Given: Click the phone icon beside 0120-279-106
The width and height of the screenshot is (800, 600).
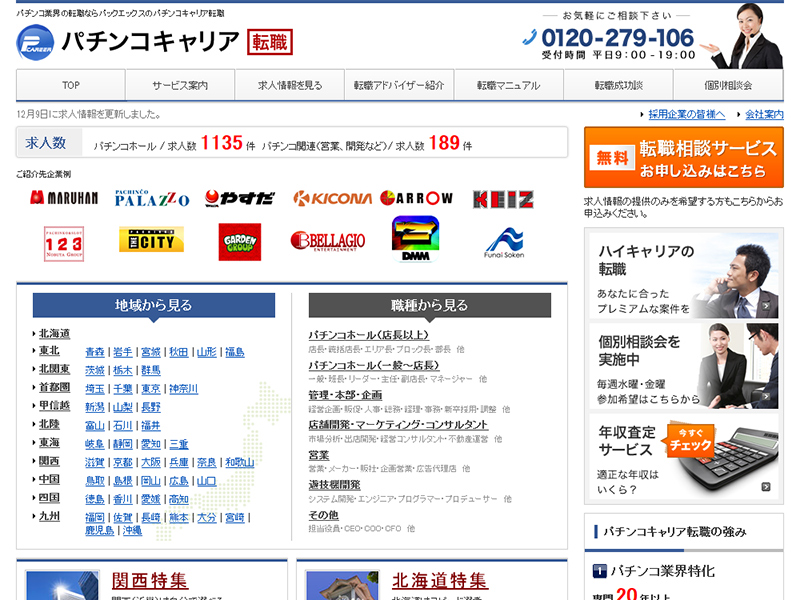Looking at the screenshot, I should pos(531,37).
